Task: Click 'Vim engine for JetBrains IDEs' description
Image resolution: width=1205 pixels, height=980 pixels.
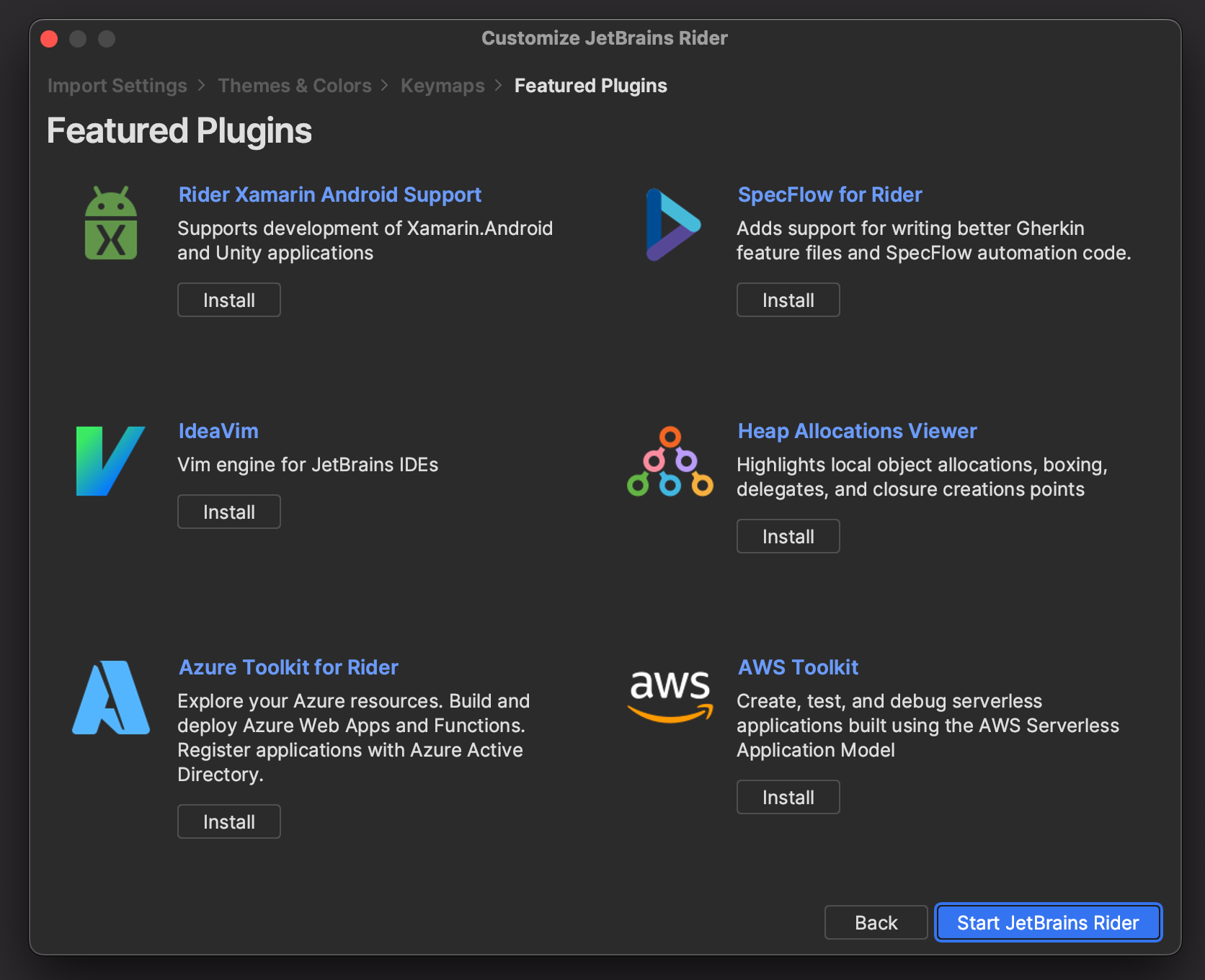Action: pyautogui.click(x=308, y=465)
